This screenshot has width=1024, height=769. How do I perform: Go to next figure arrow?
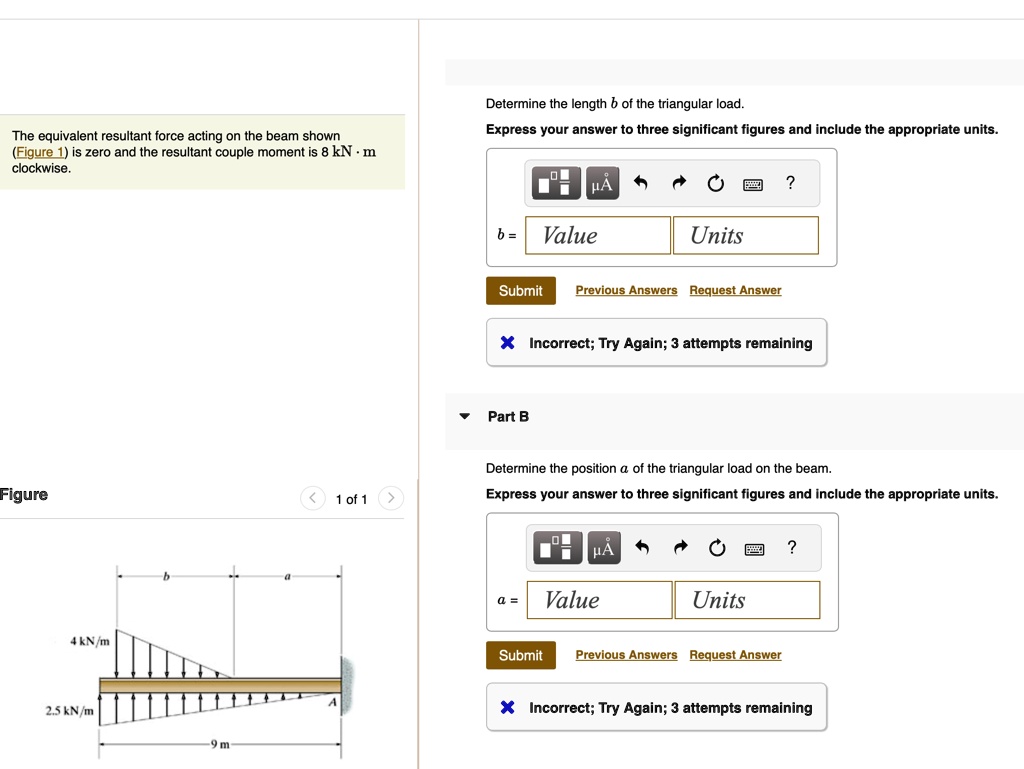[392, 499]
